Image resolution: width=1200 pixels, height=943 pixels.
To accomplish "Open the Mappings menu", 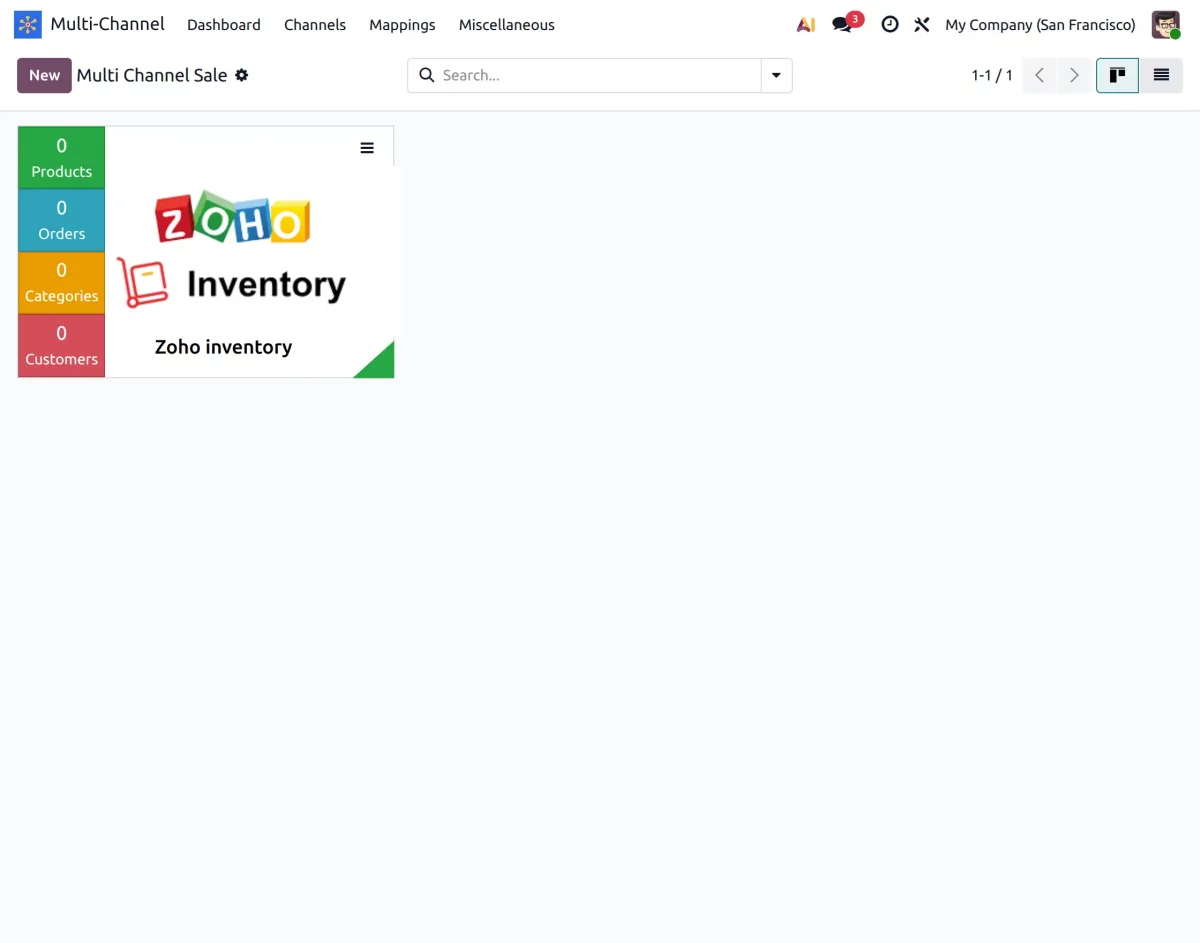I will point(402,25).
